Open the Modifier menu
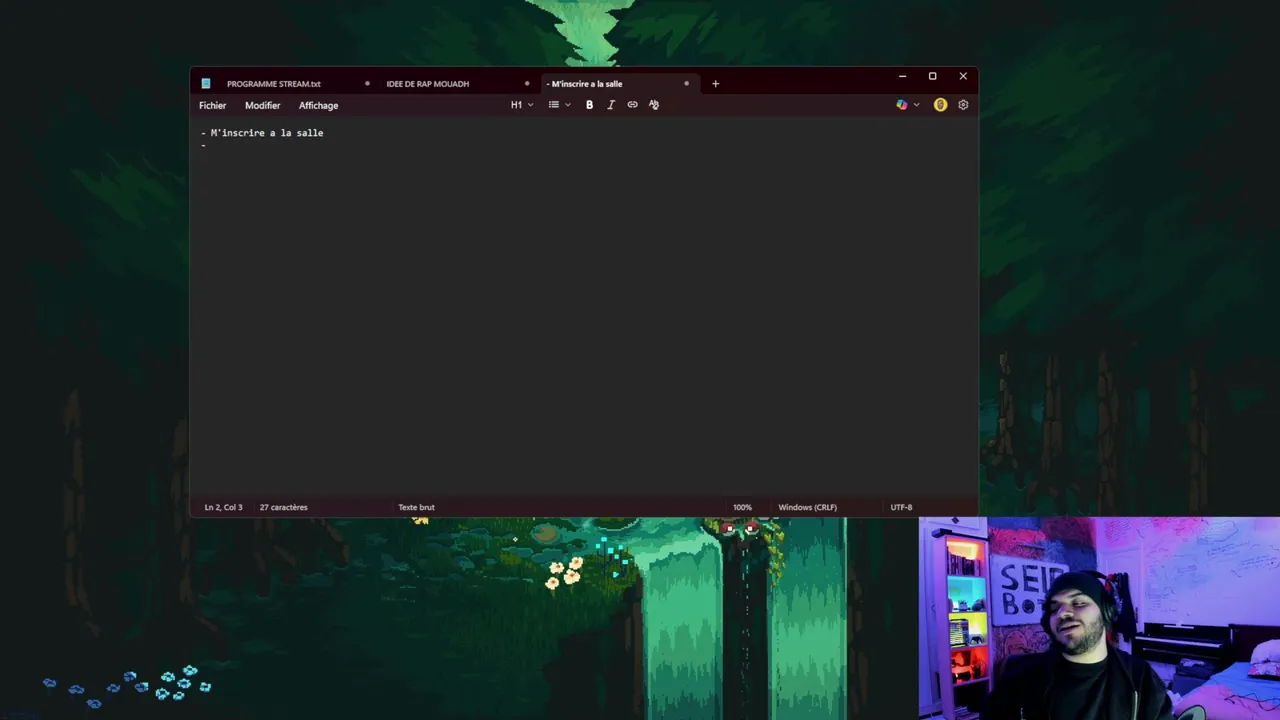The width and height of the screenshot is (1280, 720). click(x=262, y=105)
